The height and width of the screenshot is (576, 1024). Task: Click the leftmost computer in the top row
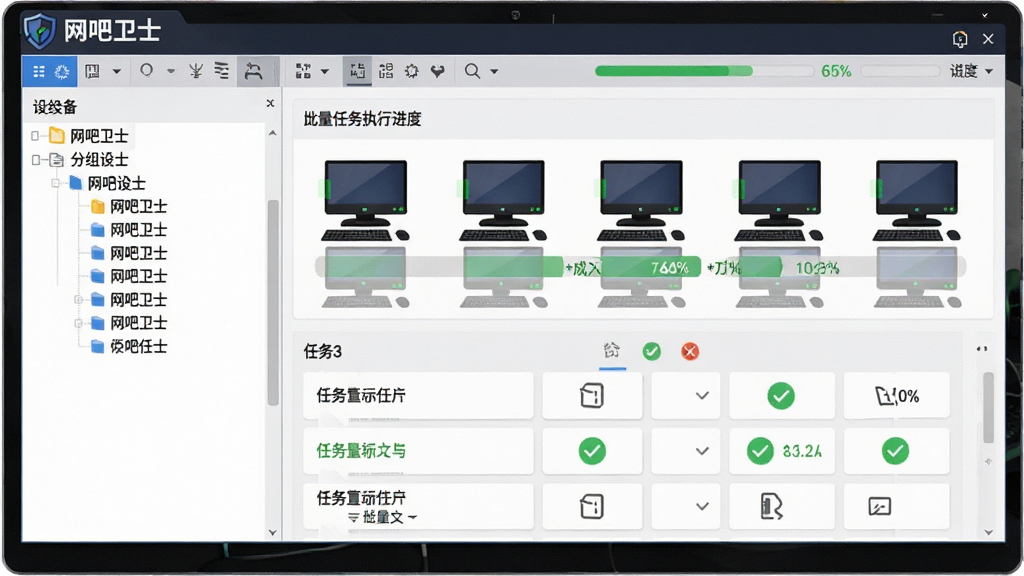[366, 200]
